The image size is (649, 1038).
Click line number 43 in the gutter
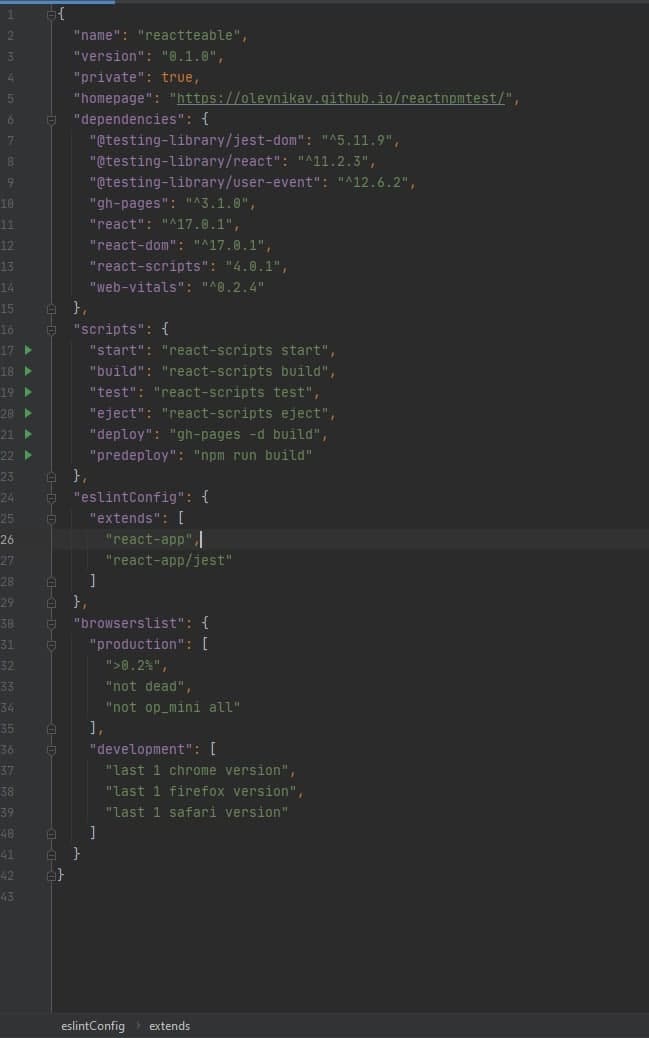coord(7,896)
